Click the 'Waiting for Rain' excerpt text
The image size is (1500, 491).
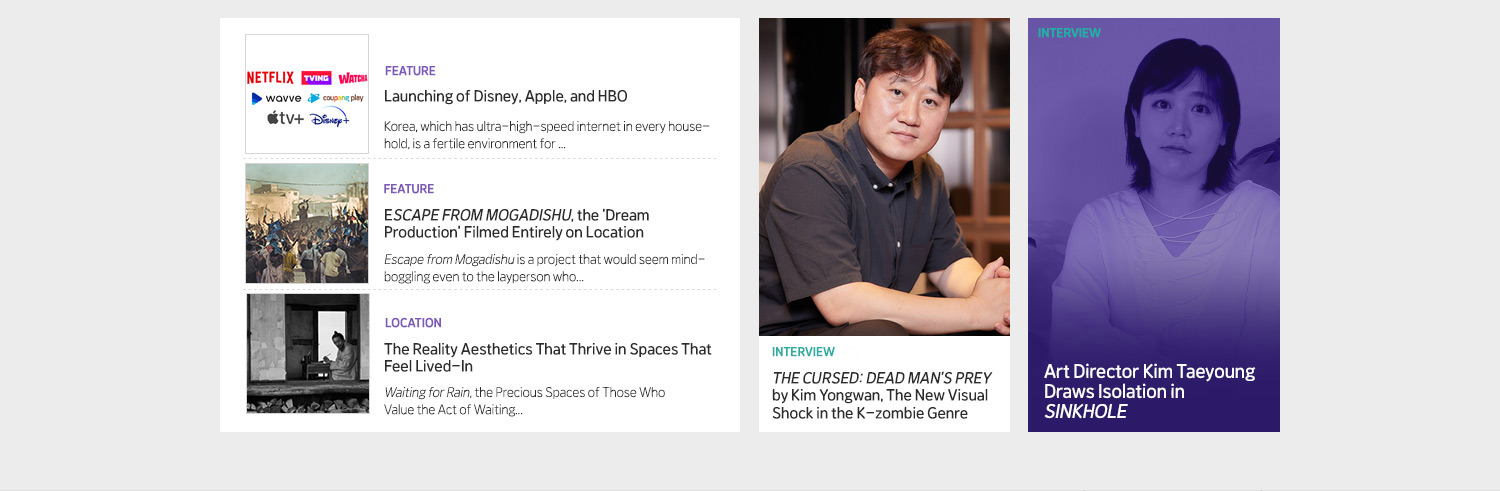coord(524,401)
